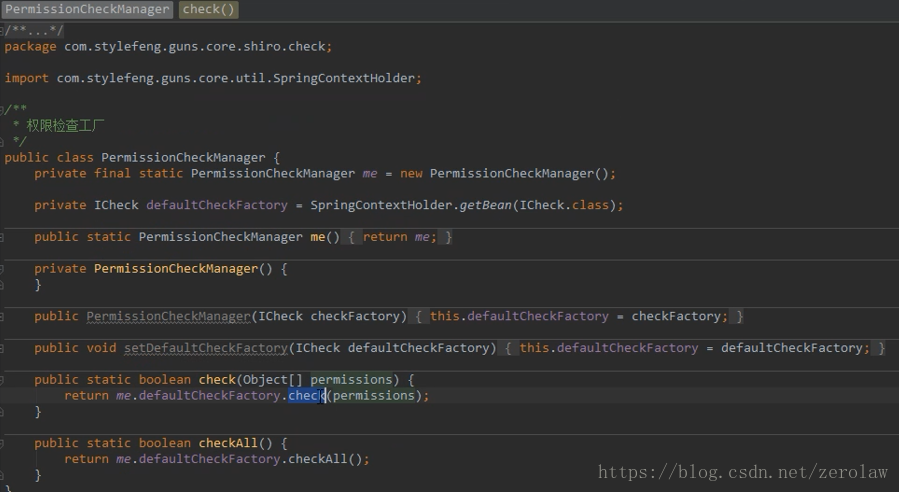Click ICheck type in the private field line
Image resolution: width=899 pixels, height=492 pixels.
click(x=116, y=205)
